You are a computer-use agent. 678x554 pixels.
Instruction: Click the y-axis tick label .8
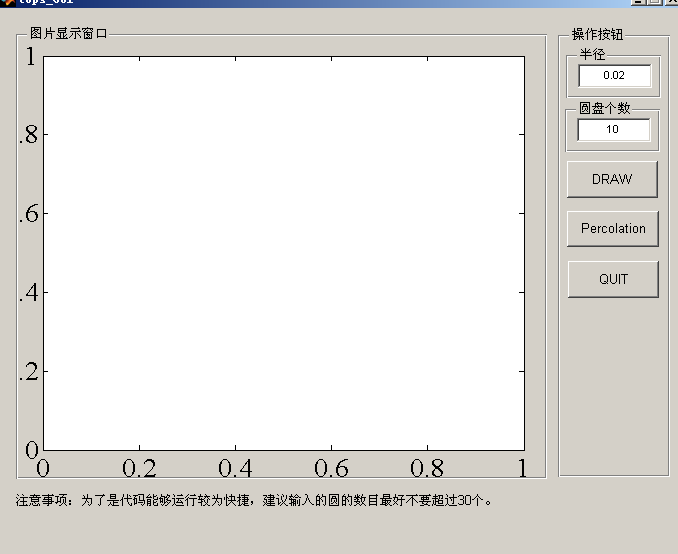[29, 134]
